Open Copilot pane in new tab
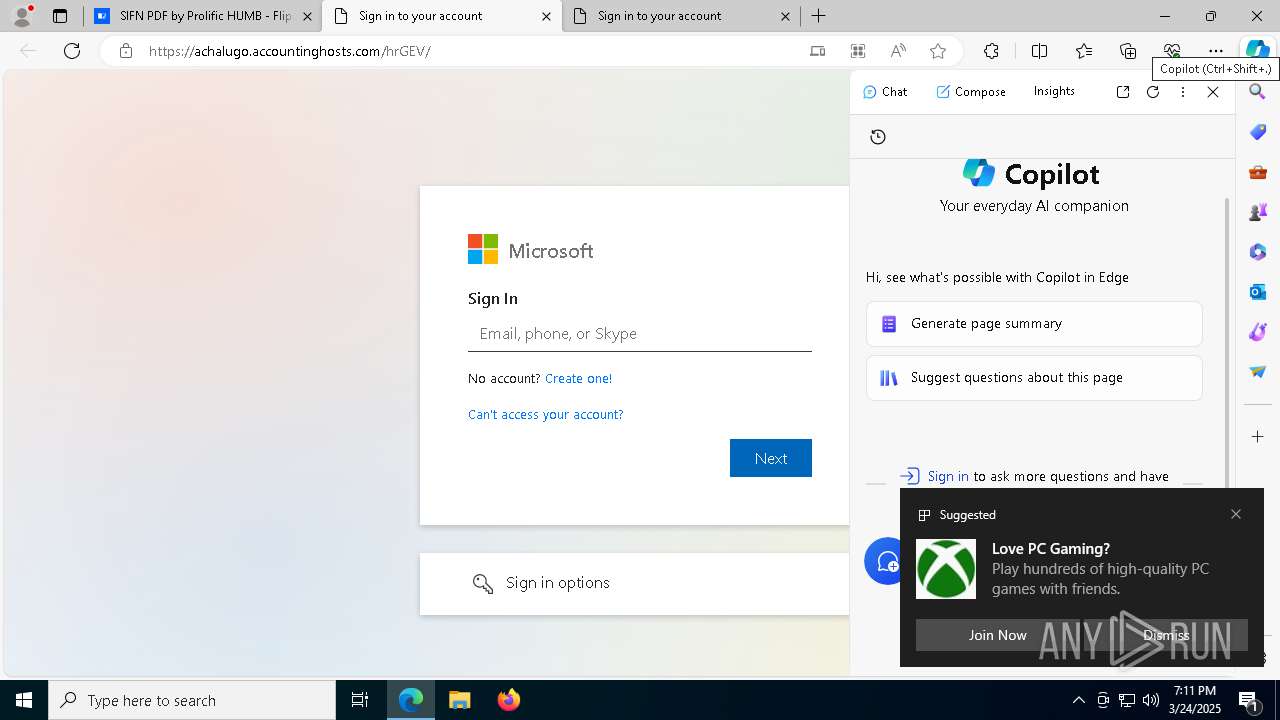 [1123, 92]
